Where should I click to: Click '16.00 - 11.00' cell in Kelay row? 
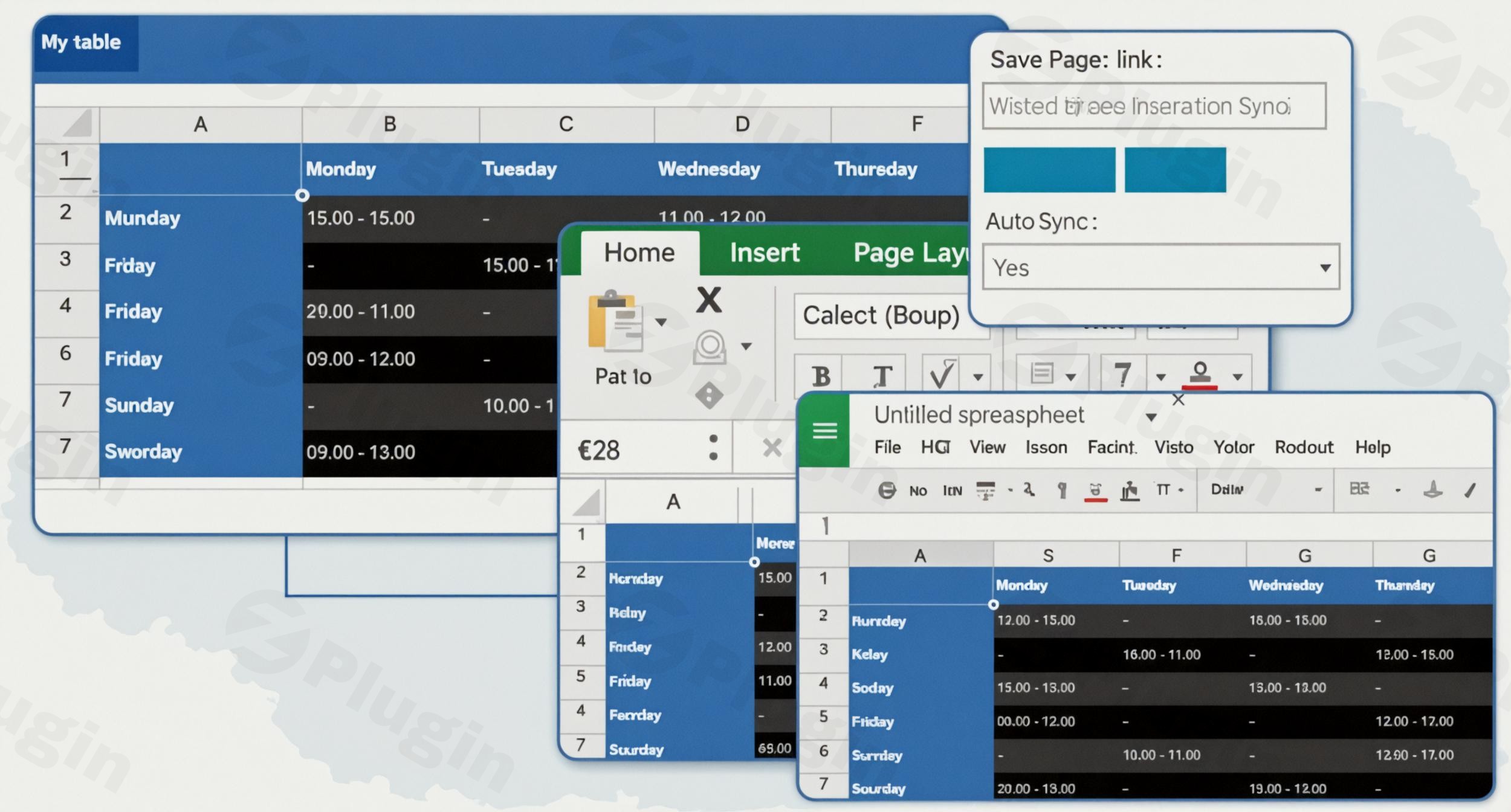click(1182, 655)
